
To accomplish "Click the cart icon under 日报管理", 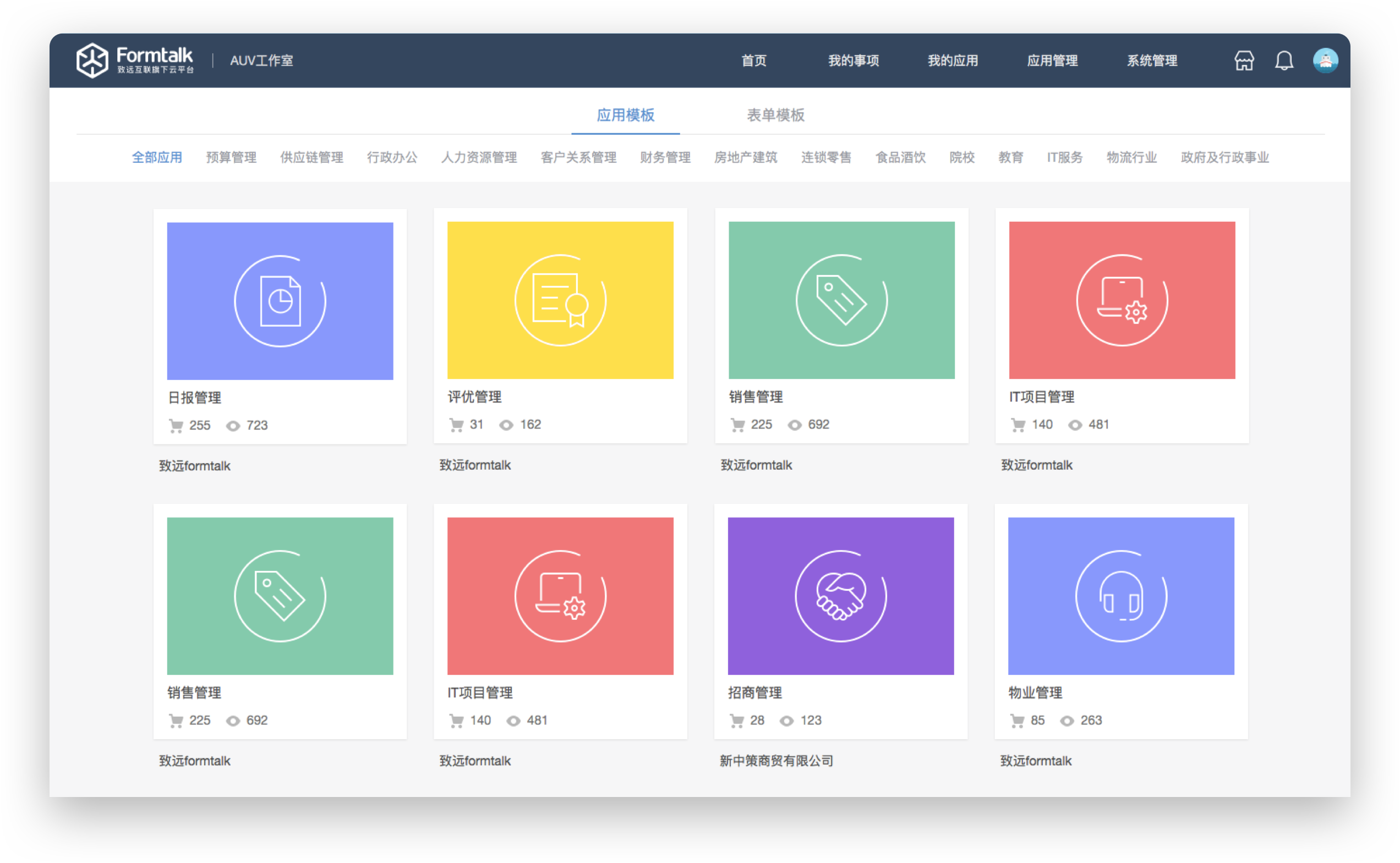I will (176, 426).
